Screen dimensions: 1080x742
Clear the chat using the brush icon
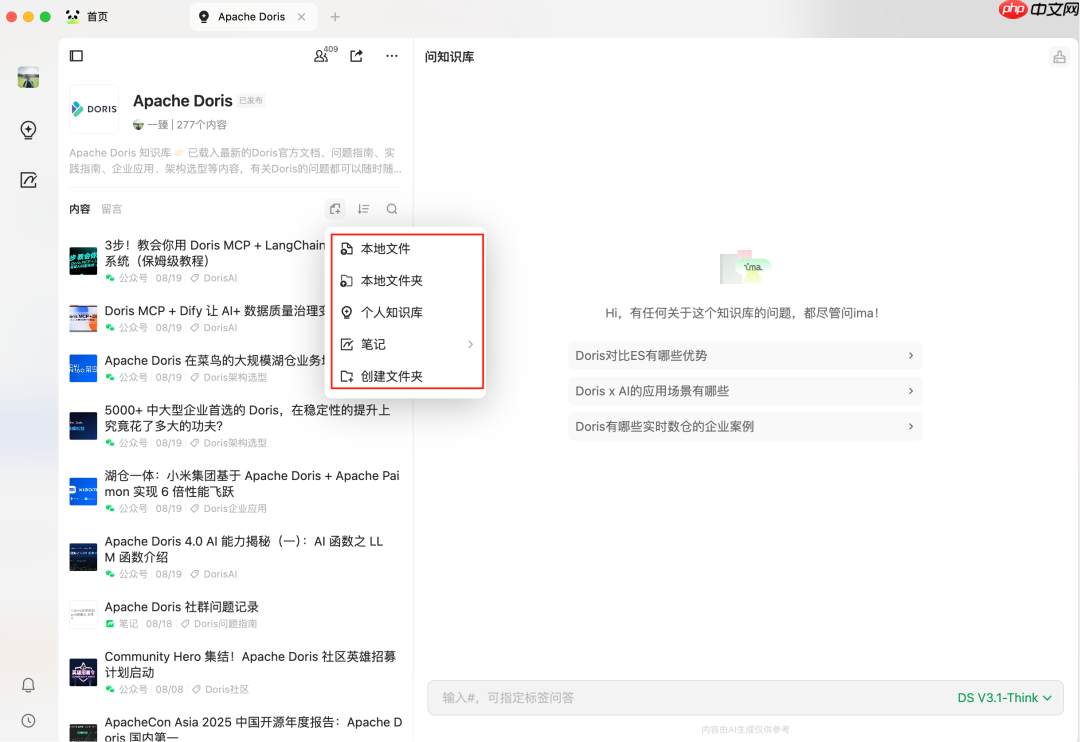pos(1059,57)
